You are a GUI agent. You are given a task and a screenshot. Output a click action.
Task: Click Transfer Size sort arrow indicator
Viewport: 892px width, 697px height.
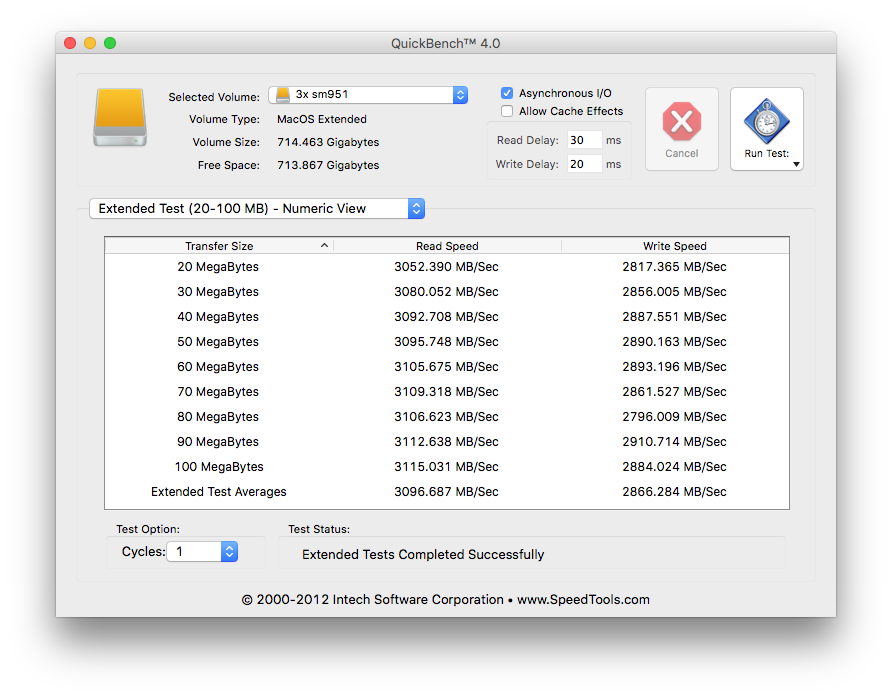324,245
